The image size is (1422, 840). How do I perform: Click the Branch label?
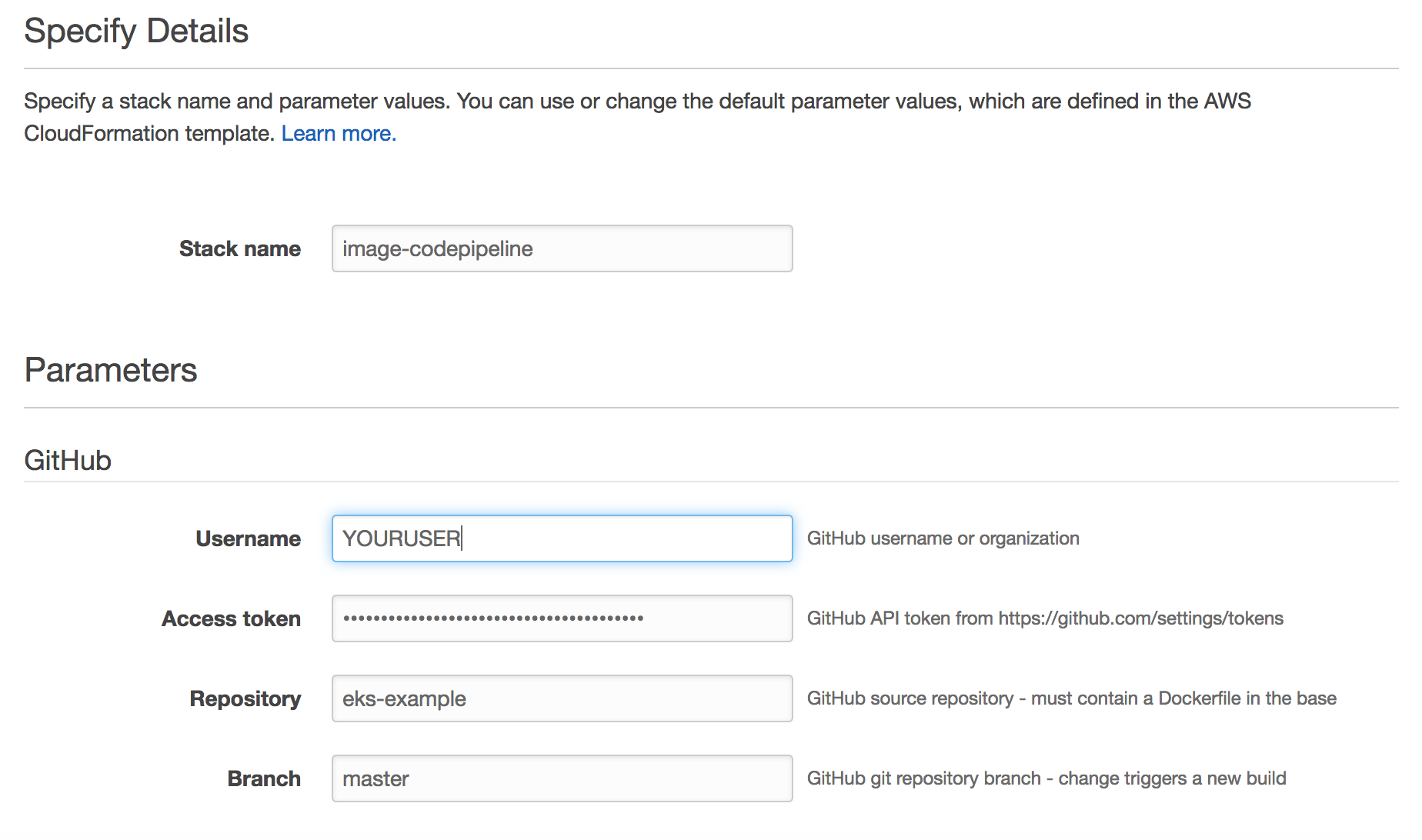coord(264,778)
